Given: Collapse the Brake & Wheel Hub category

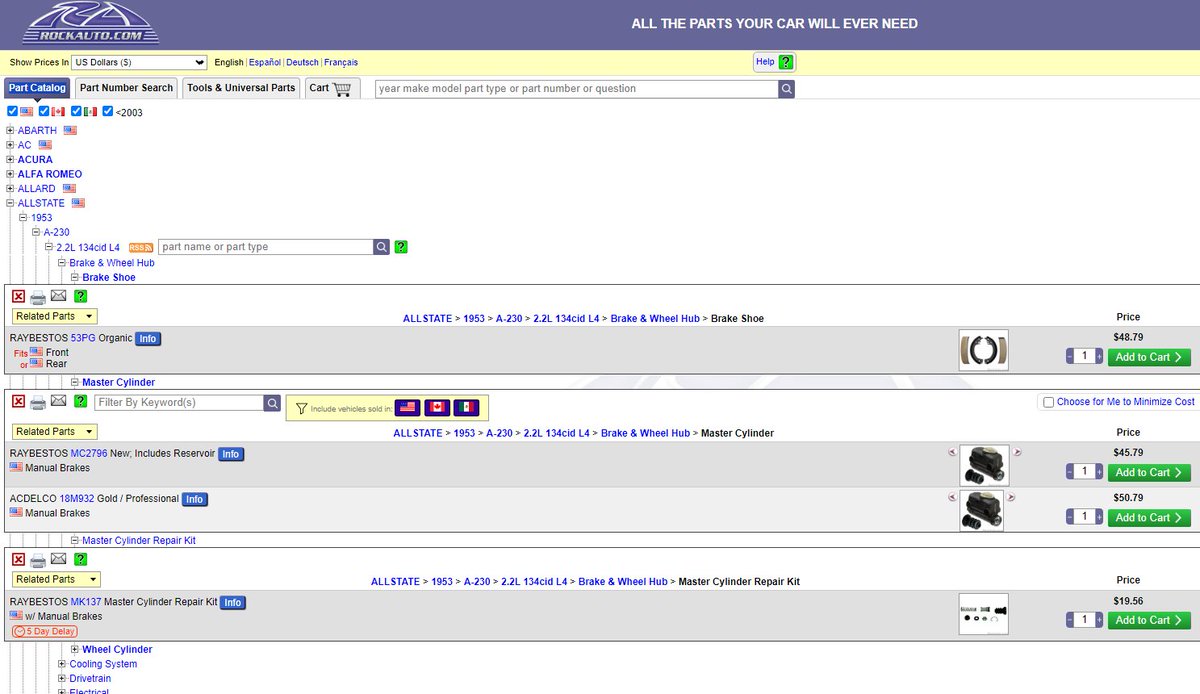Looking at the screenshot, I should [62, 263].
